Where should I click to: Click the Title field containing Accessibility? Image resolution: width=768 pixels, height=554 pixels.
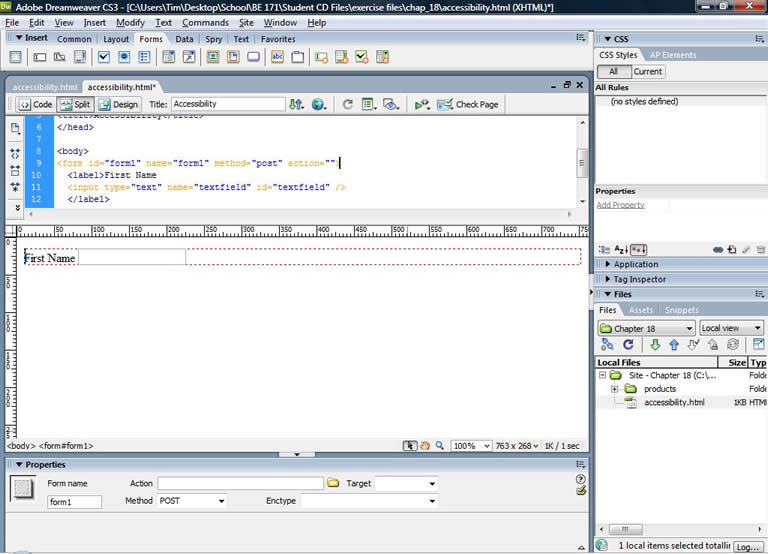tap(228, 104)
